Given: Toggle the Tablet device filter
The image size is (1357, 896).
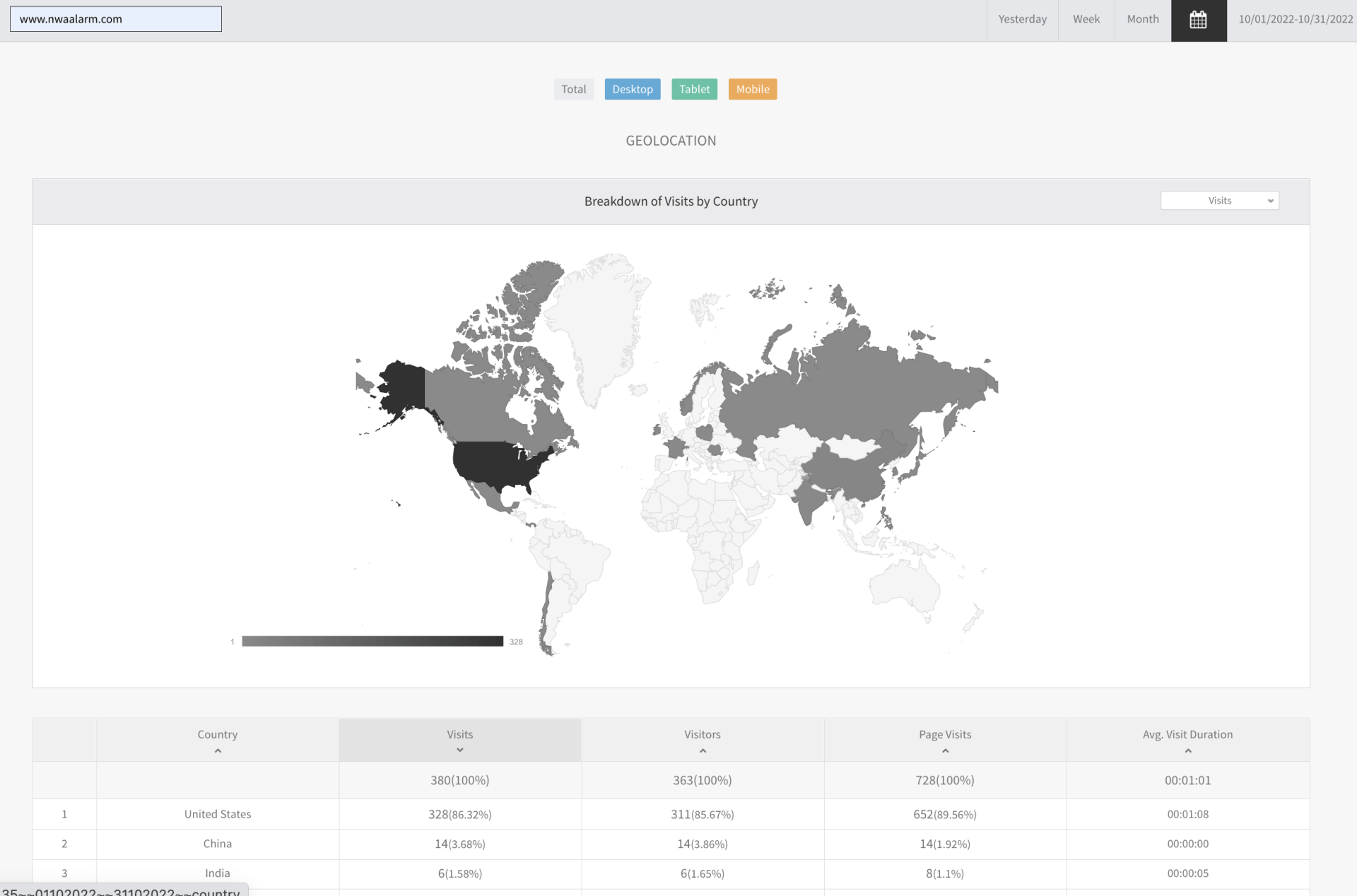Looking at the screenshot, I should coord(694,89).
